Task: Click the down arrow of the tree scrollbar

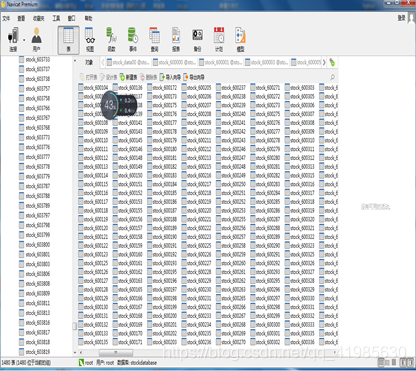Action: (x=75, y=352)
